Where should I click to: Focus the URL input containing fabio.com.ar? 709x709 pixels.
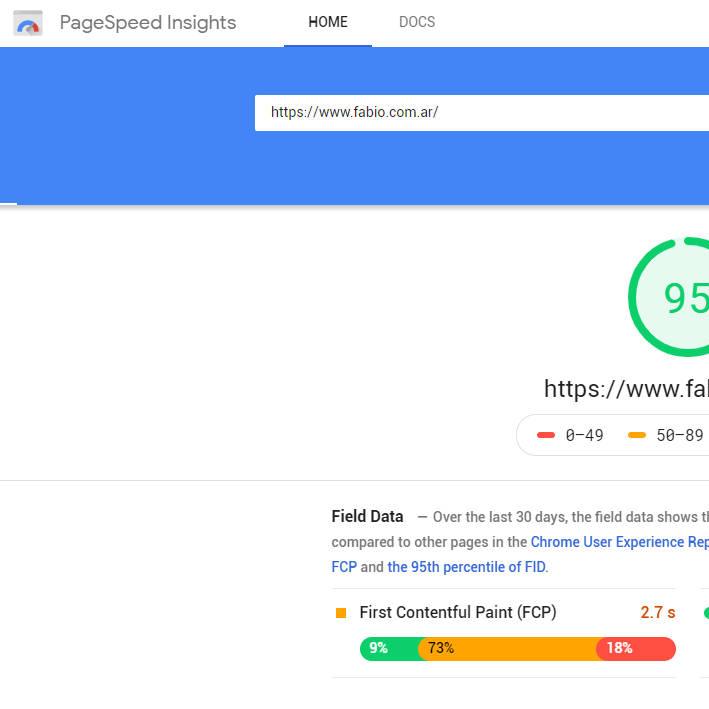click(482, 113)
